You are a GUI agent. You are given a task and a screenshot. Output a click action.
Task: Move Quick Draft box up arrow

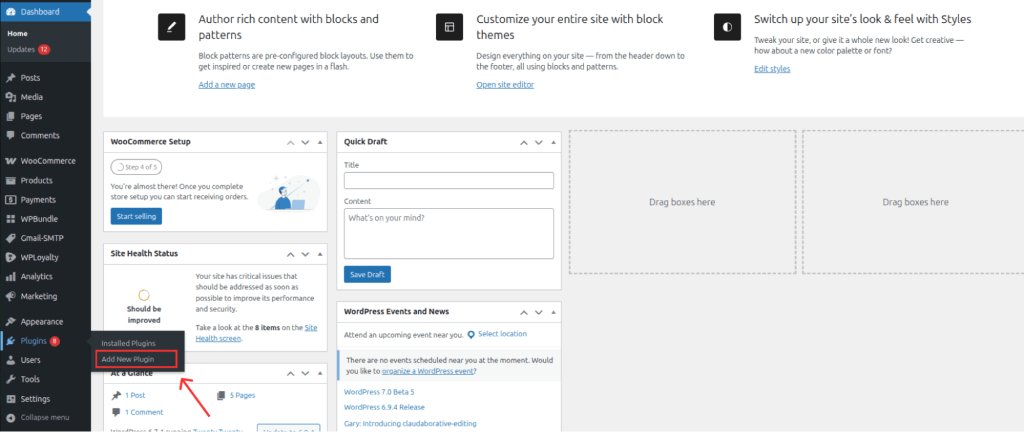pos(524,142)
